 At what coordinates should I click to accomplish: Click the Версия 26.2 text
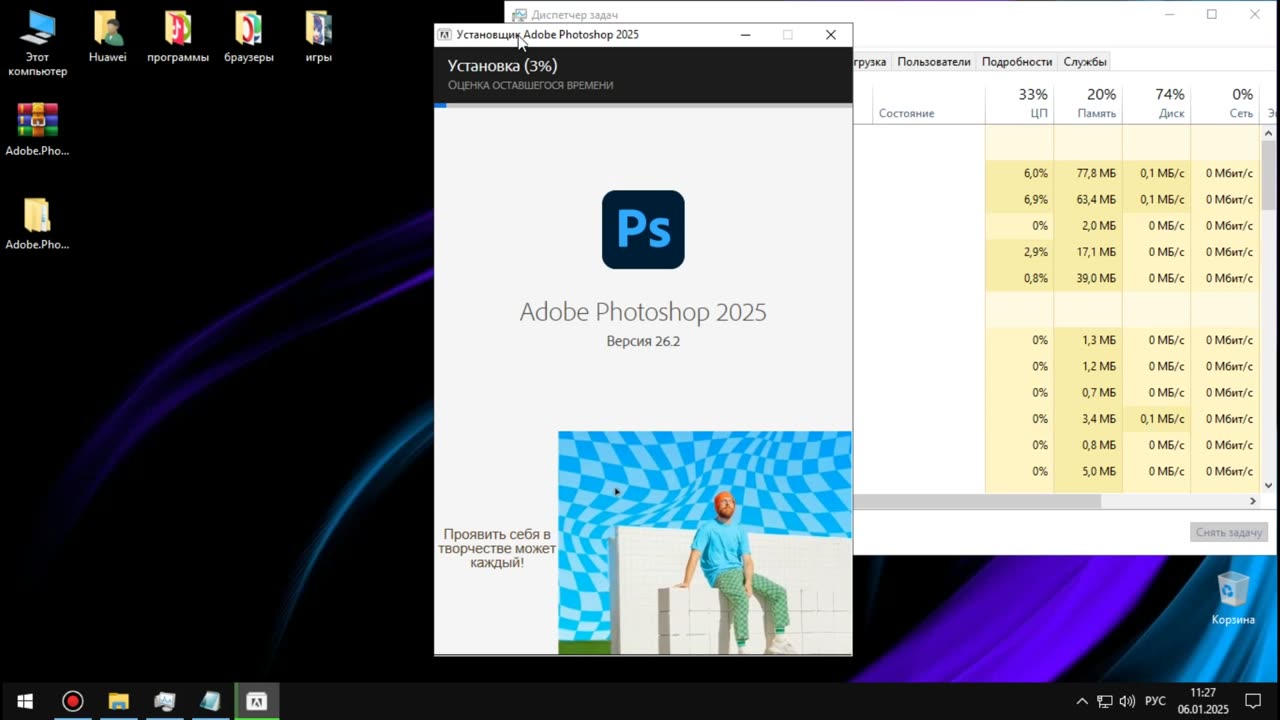[643, 341]
